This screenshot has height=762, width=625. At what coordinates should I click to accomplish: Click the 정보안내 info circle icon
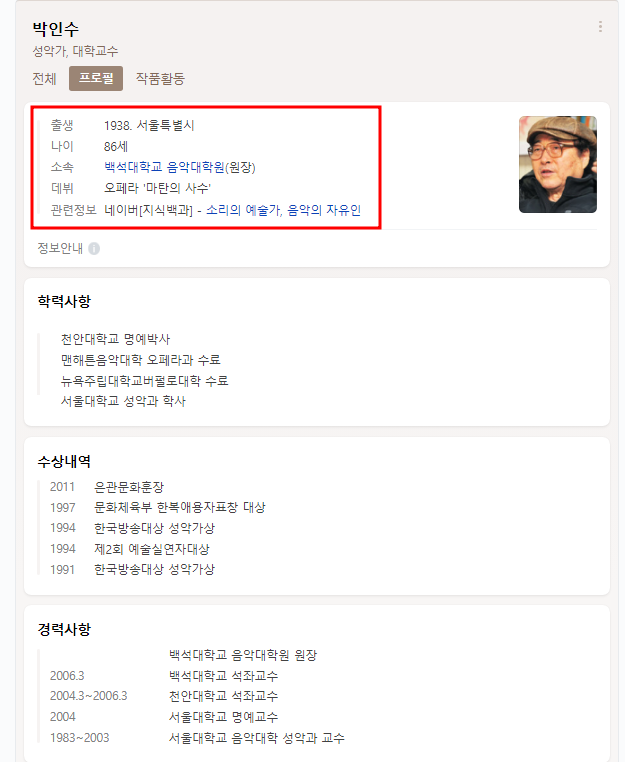coord(94,249)
